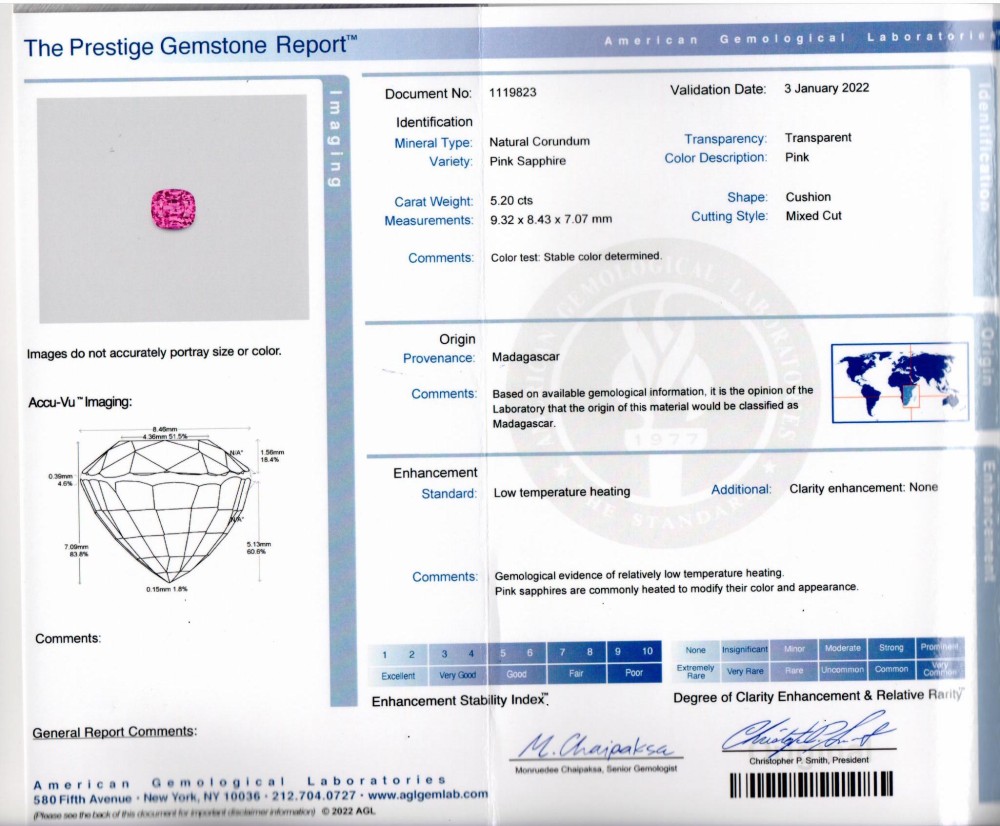Select the 'Poor' stability rating cell

(634, 674)
